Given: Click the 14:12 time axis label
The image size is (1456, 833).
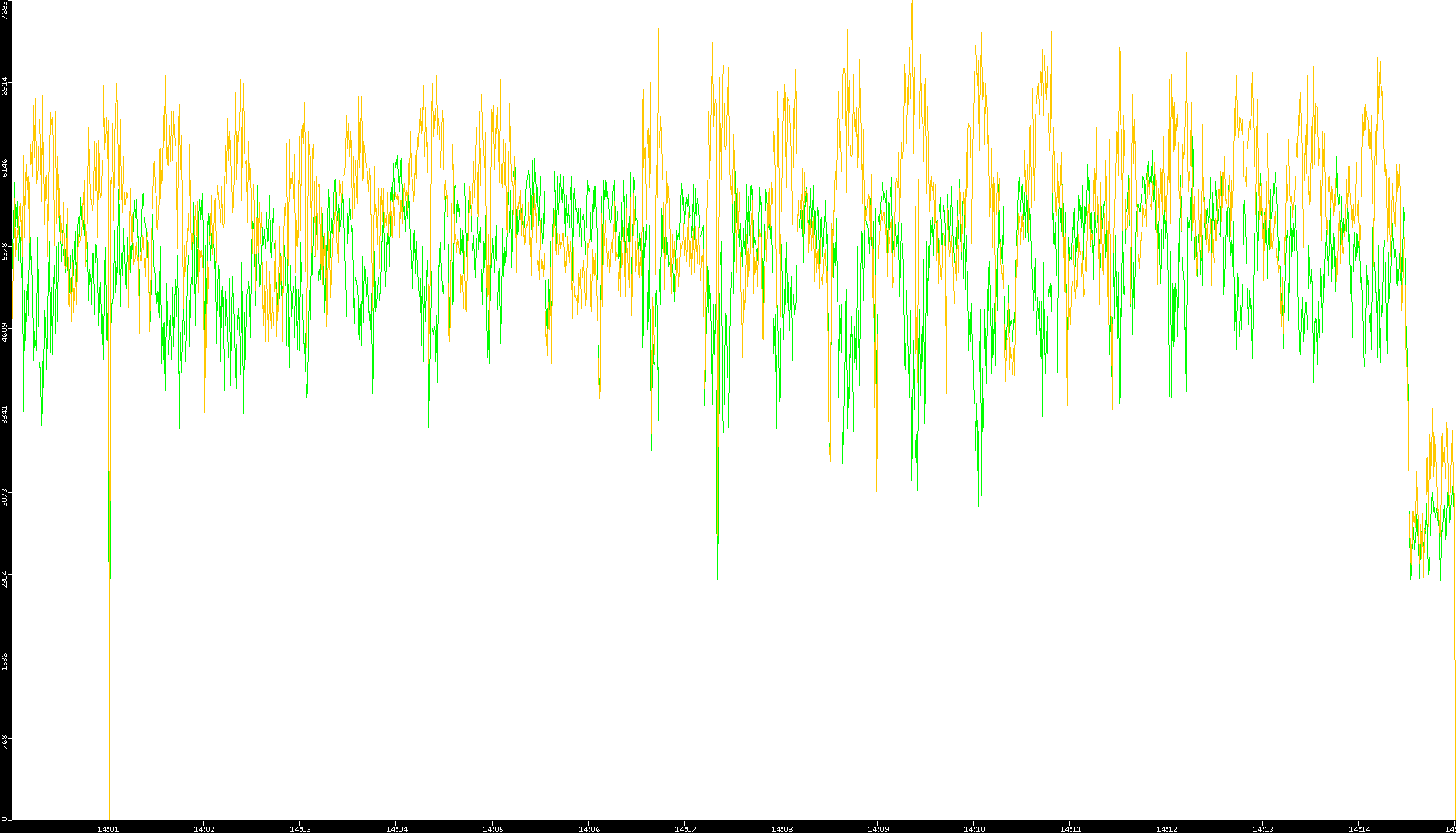Looking at the screenshot, I should click(x=1166, y=829).
